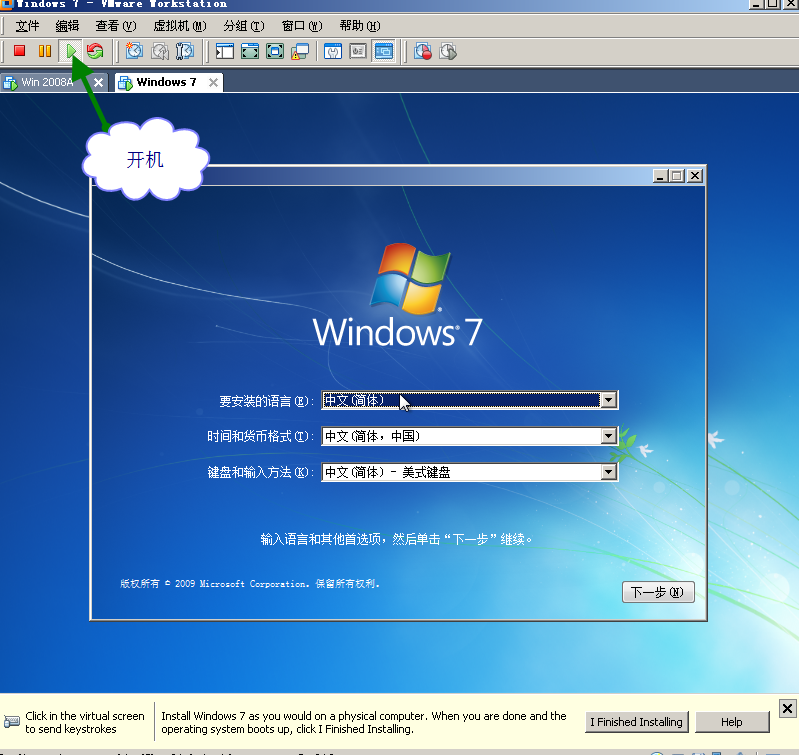This screenshot has width=799, height=755.
Task: Expand the 键盘和输入方法 dropdown arrow
Action: pyautogui.click(x=608, y=472)
